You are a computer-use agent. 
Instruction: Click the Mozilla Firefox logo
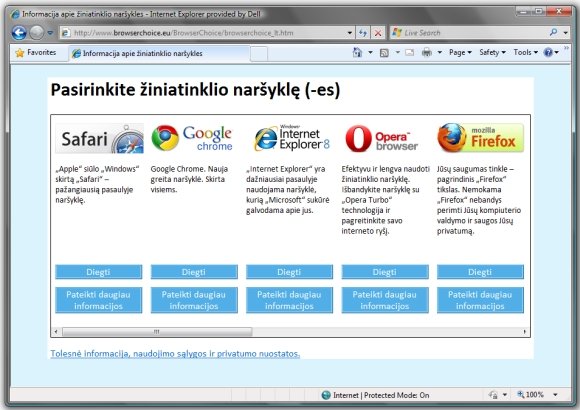[480, 138]
